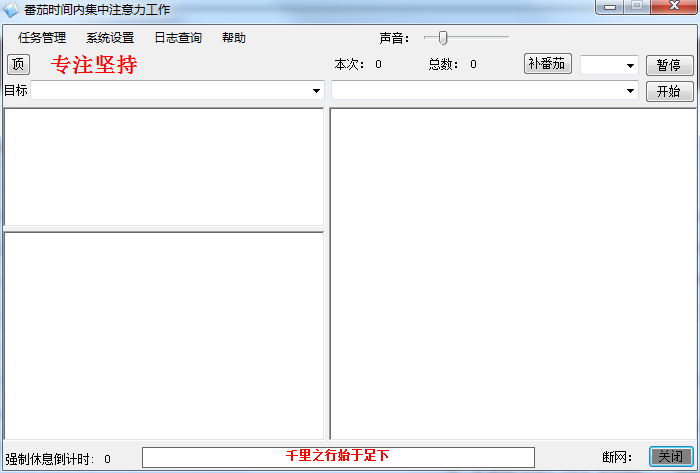Click the 专注坚持 red heading text
The width and height of the screenshot is (700, 473).
pyautogui.click(x=94, y=65)
